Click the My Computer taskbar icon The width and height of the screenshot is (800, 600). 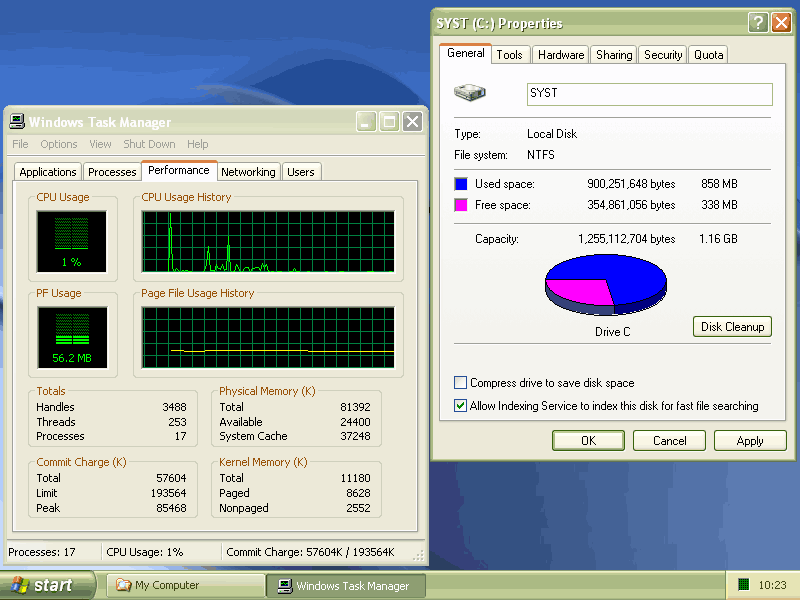[123, 585]
